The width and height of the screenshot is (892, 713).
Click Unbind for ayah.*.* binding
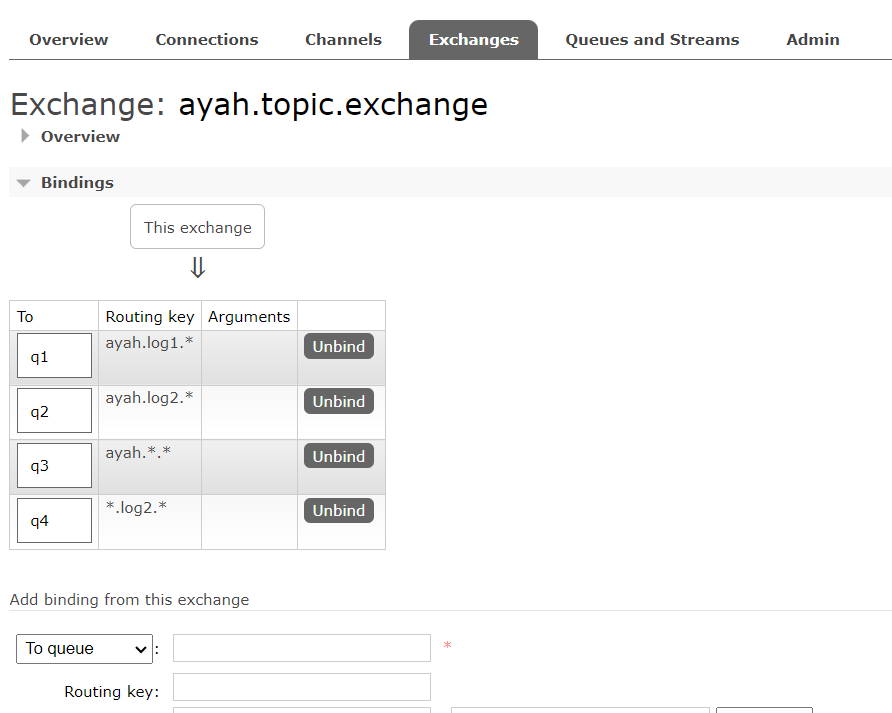338,456
